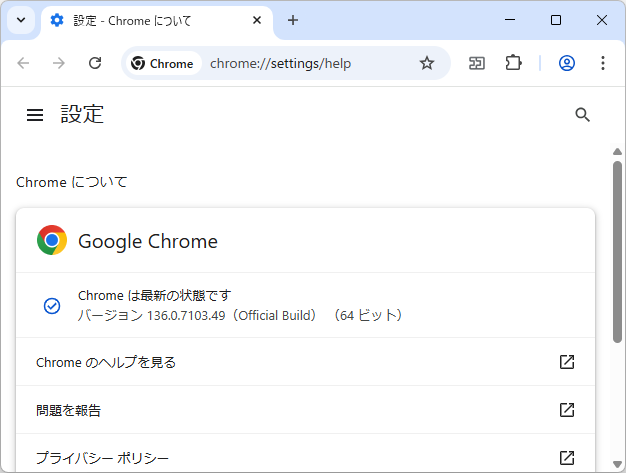Open the settings hamburger menu
626x473 pixels.
click(35, 115)
